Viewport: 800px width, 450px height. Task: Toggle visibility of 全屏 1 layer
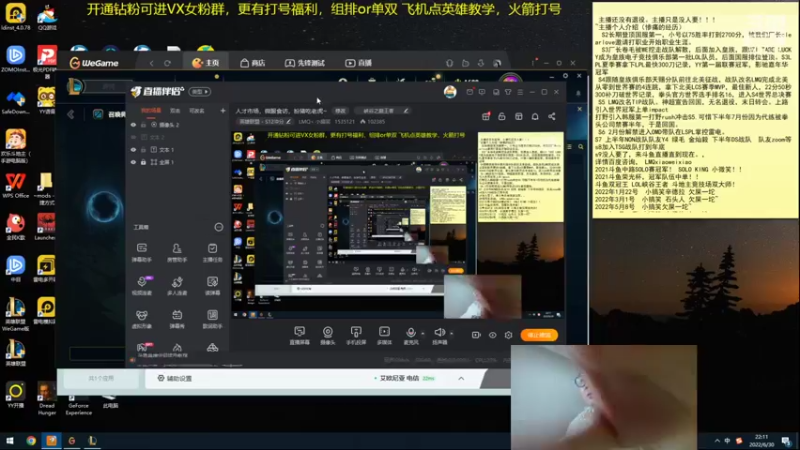coord(134,162)
